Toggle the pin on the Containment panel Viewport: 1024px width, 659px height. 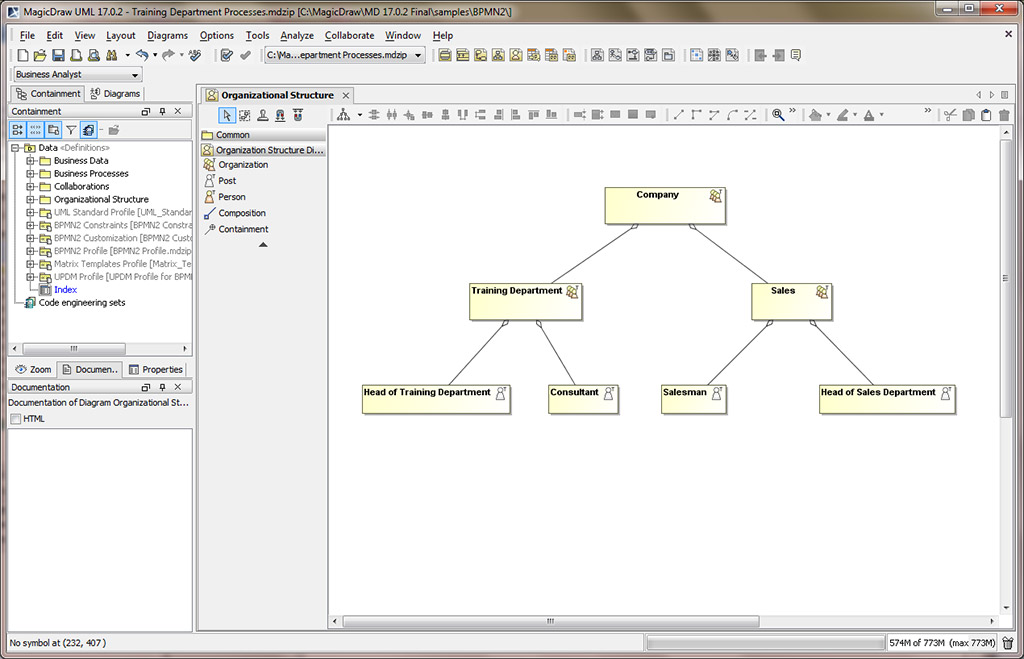click(162, 111)
